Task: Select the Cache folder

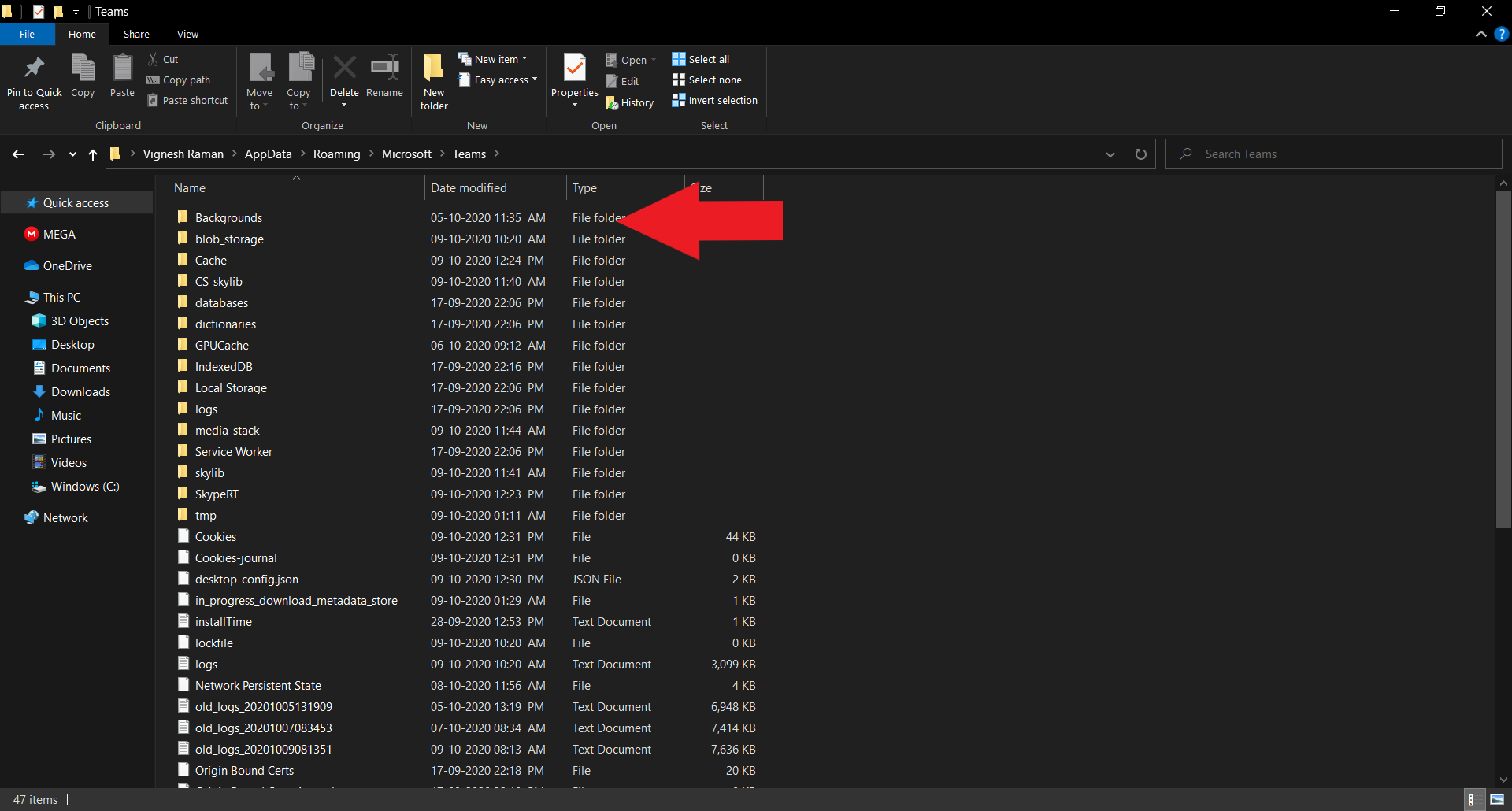Action: pos(211,260)
